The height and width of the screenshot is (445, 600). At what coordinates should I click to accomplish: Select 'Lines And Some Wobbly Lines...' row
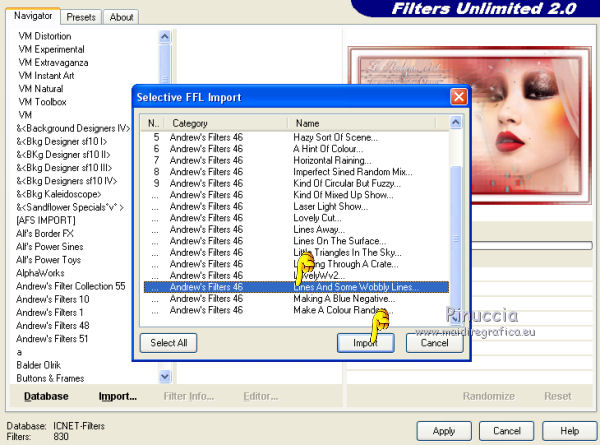click(x=296, y=287)
